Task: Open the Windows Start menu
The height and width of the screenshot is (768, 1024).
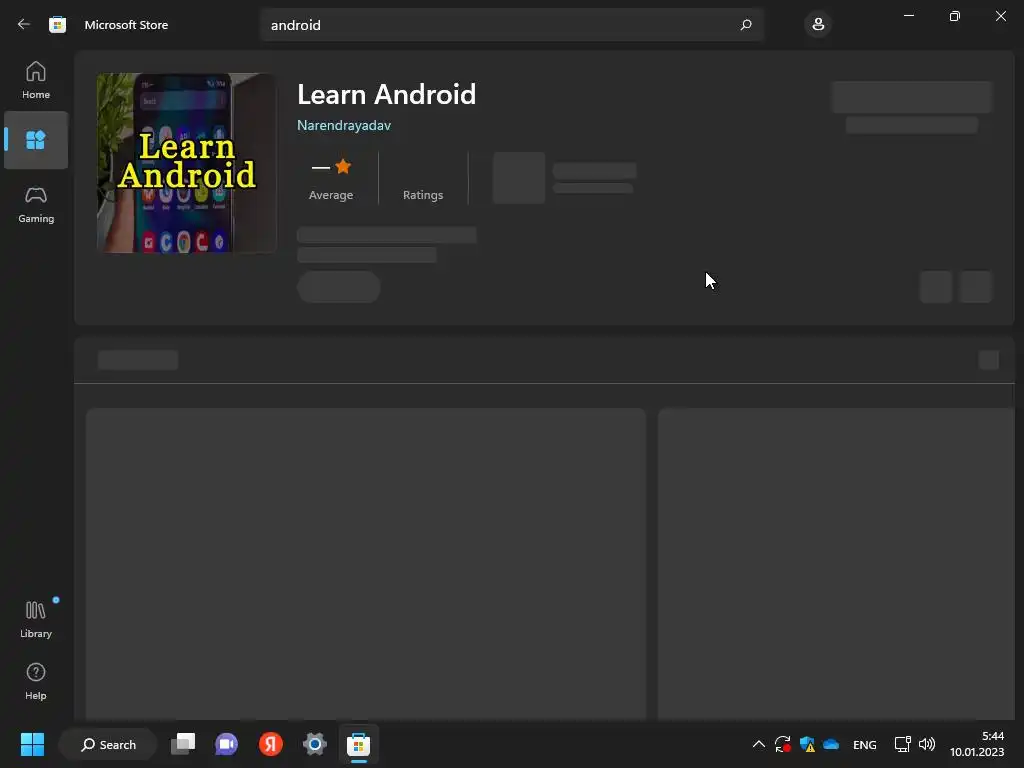Action: pyautogui.click(x=32, y=744)
